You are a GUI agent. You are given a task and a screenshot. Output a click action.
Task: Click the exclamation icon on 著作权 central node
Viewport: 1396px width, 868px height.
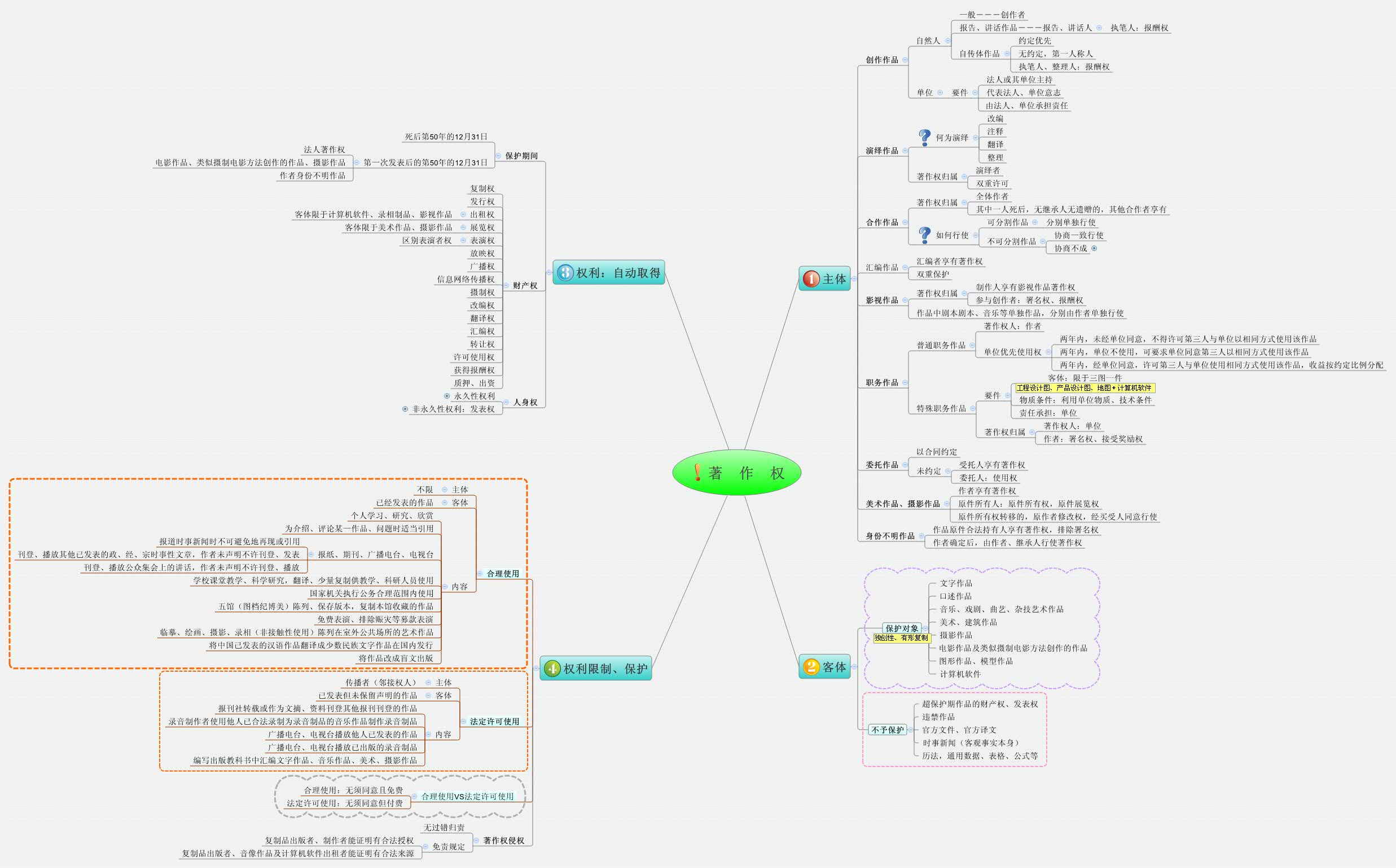[x=697, y=473]
